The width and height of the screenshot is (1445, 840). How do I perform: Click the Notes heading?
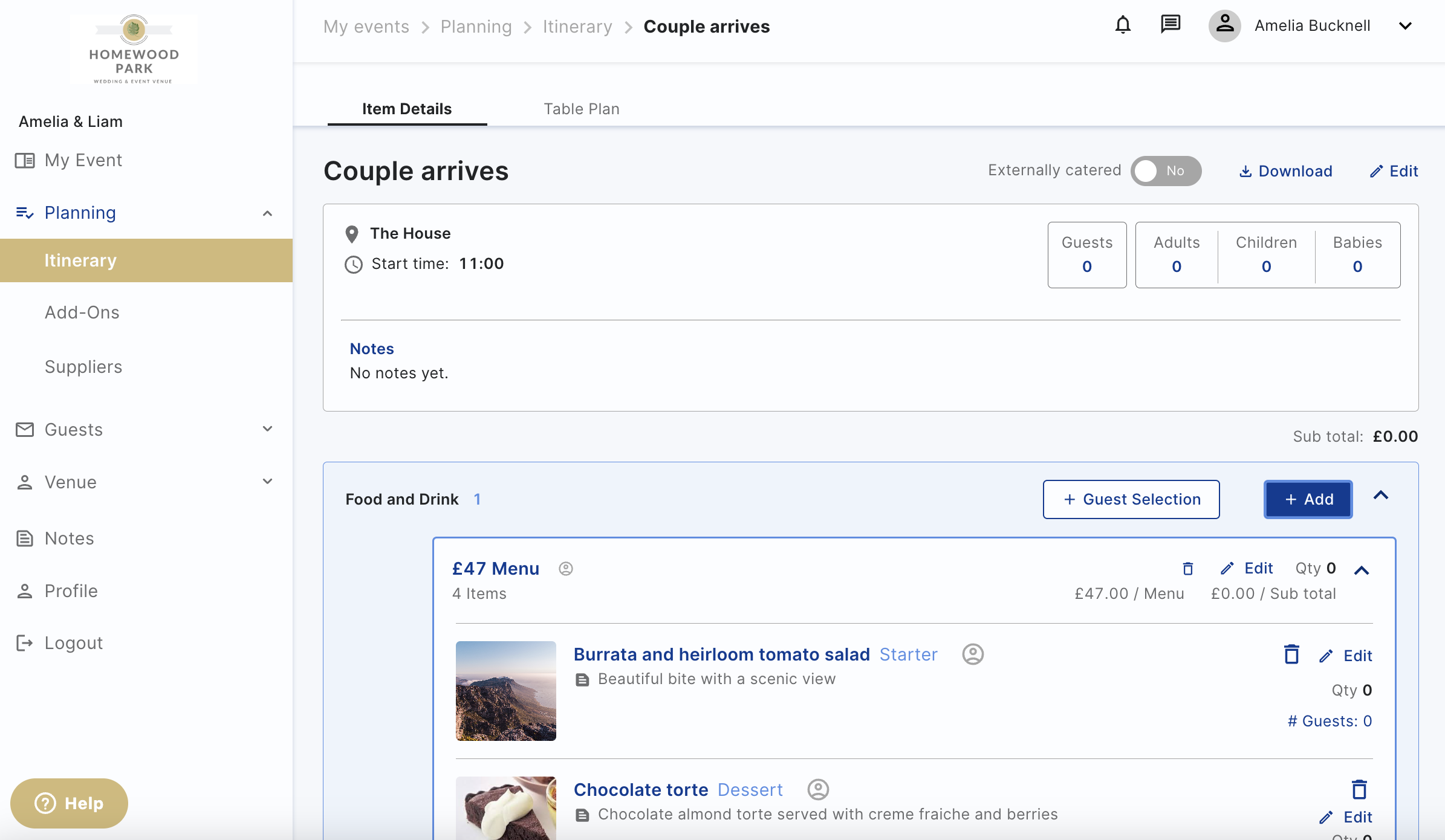(372, 349)
